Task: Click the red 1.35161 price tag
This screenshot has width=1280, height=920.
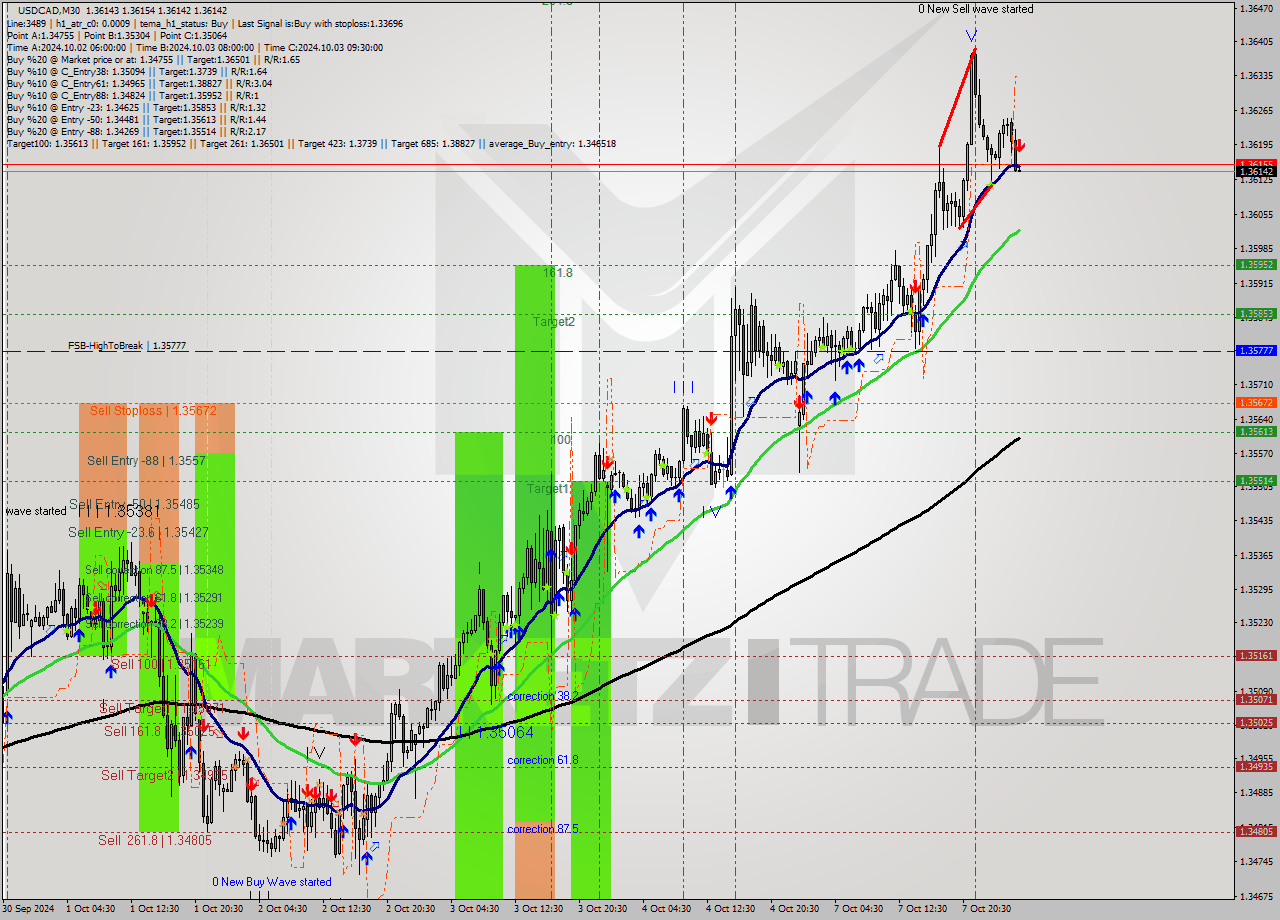Action: tap(1256, 656)
